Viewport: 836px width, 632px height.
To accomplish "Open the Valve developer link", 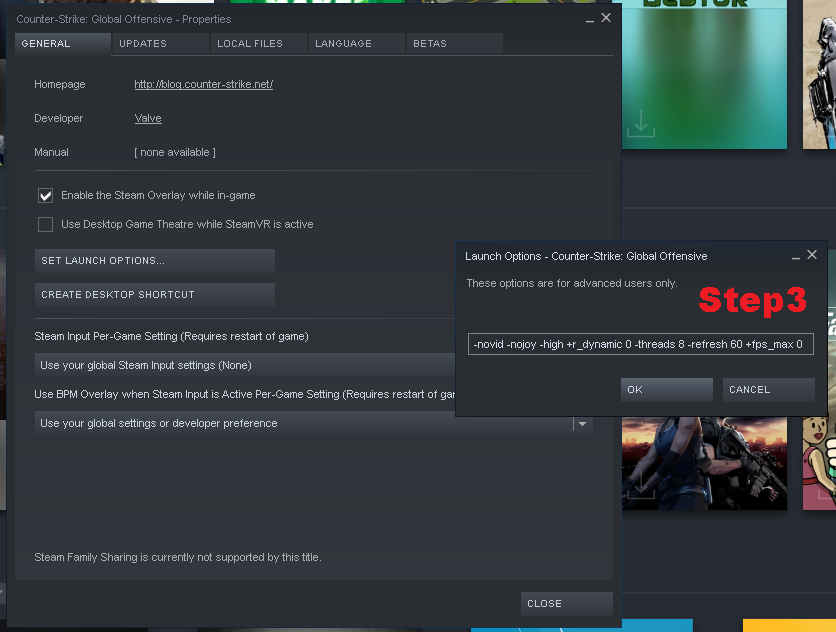I will coord(148,118).
